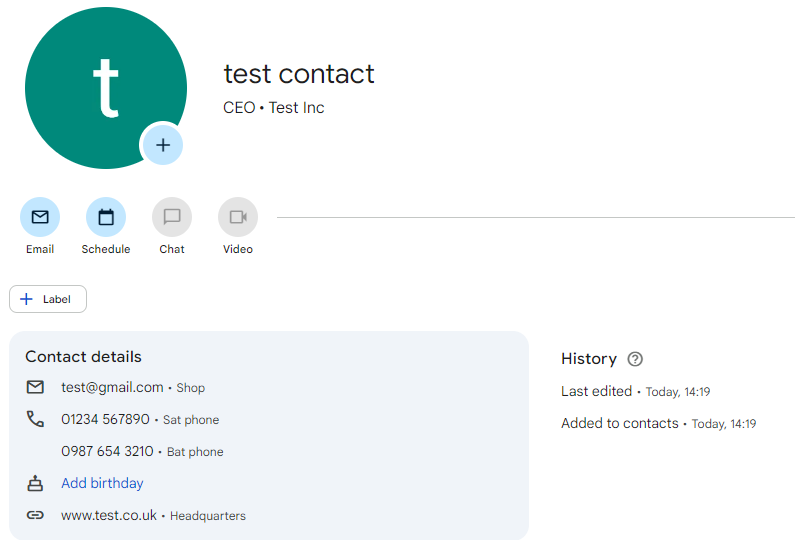Click the Email action icon

40,217
